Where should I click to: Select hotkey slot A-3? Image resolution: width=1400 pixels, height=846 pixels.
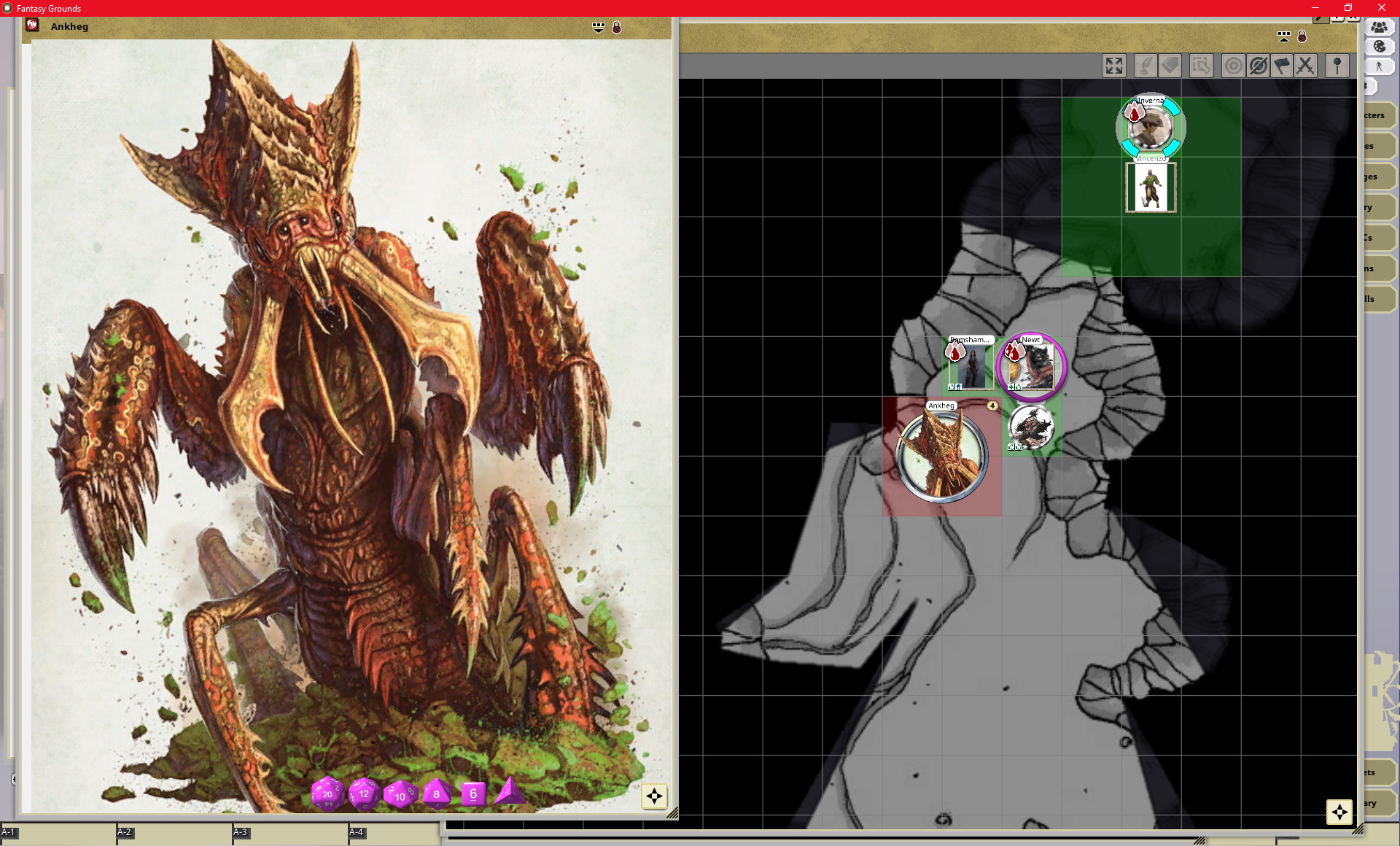(x=290, y=834)
